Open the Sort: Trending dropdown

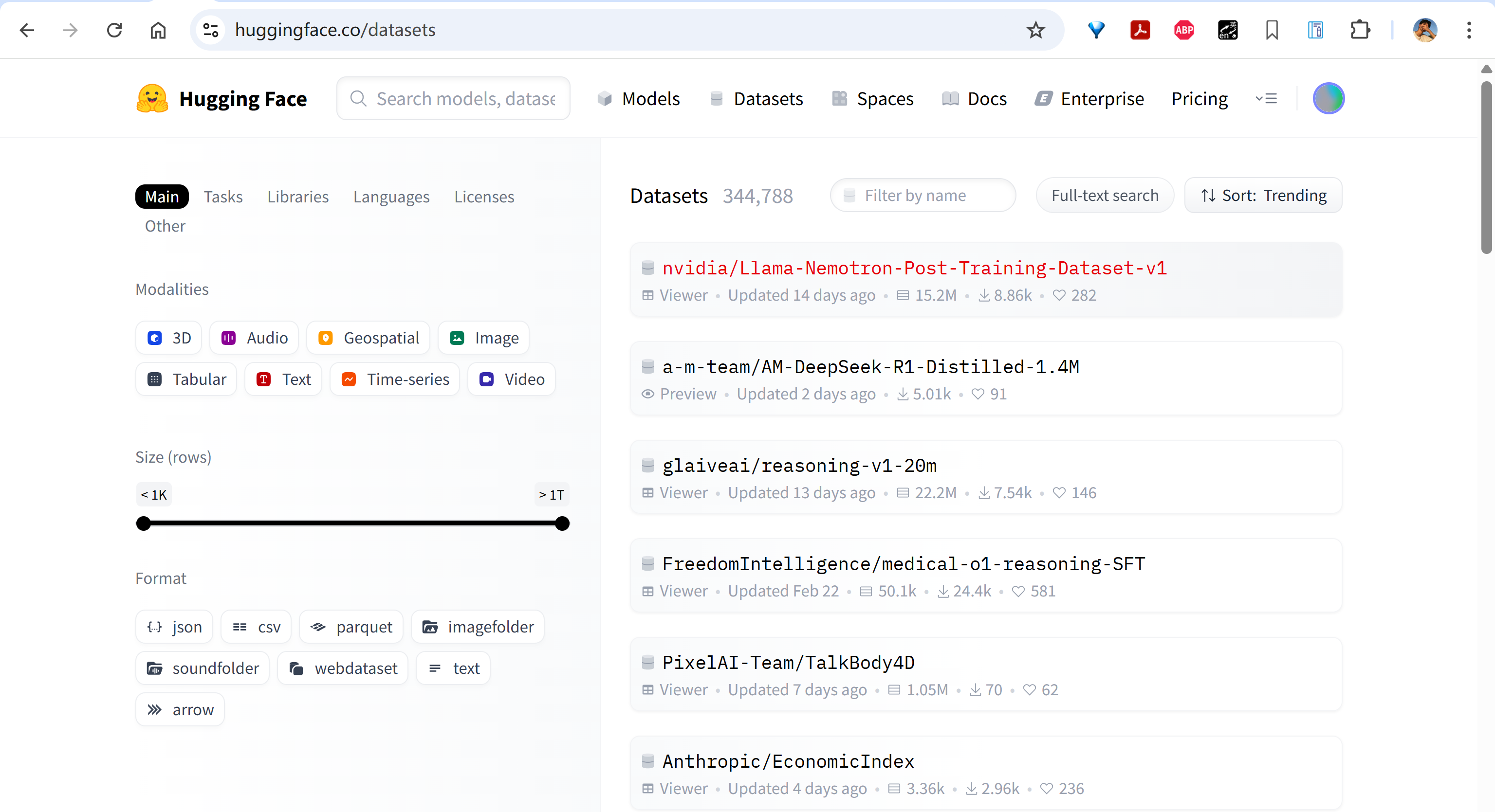[1263, 196]
